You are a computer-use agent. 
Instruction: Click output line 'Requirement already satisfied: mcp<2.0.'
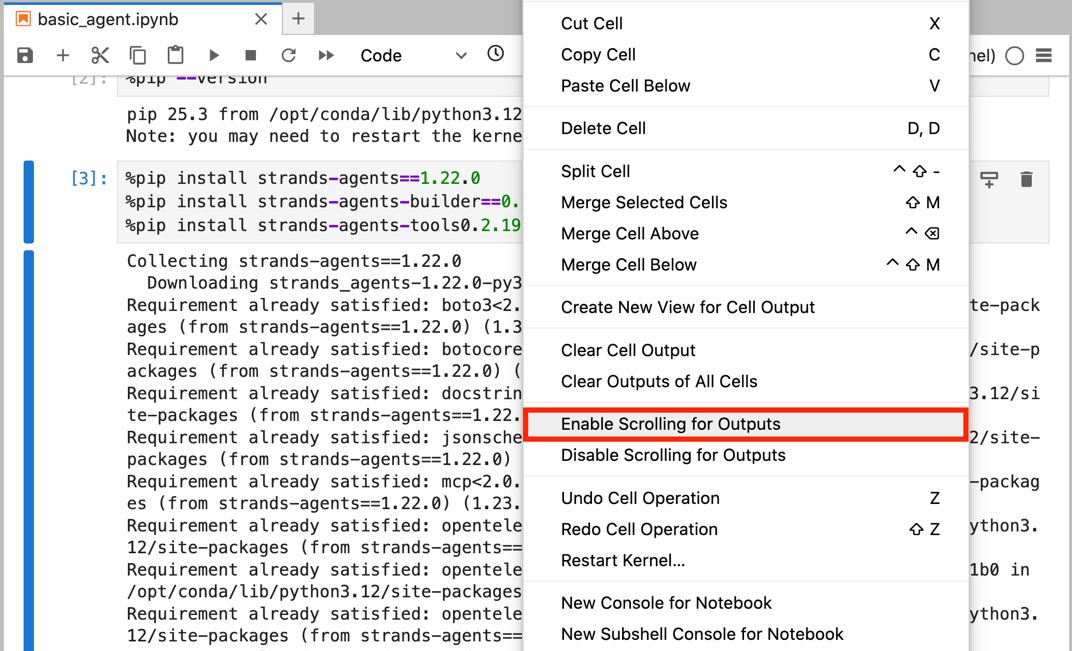(x=324, y=481)
